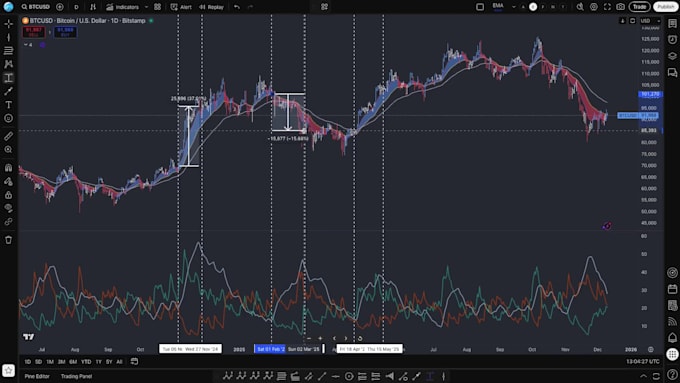Viewport: 680px width, 383px height.
Task: Open chart settings gear icon
Action: 594,7
